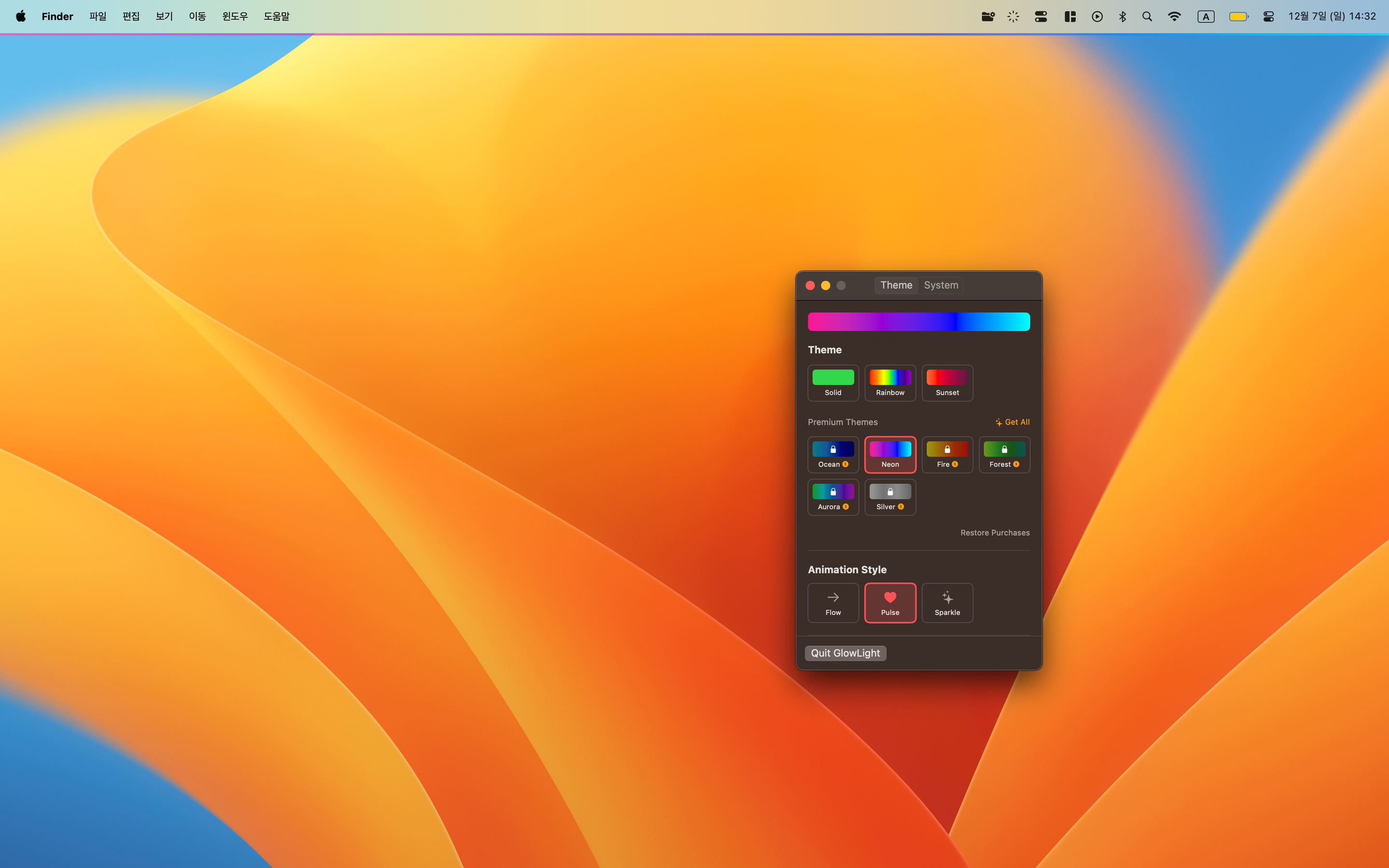Choose the Sparkle animation style
This screenshot has width=1389, height=868.
pos(947,602)
